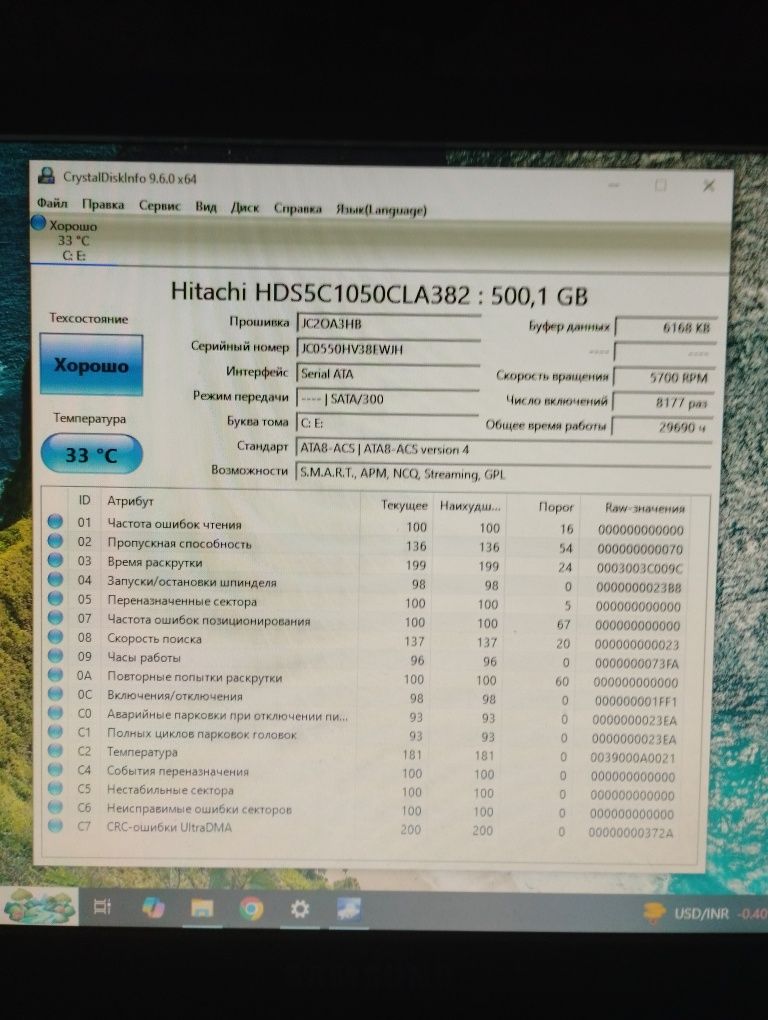768x1020 pixels.
Task: Click status icon for C1 Полных циклов парковок
Action: [55, 731]
